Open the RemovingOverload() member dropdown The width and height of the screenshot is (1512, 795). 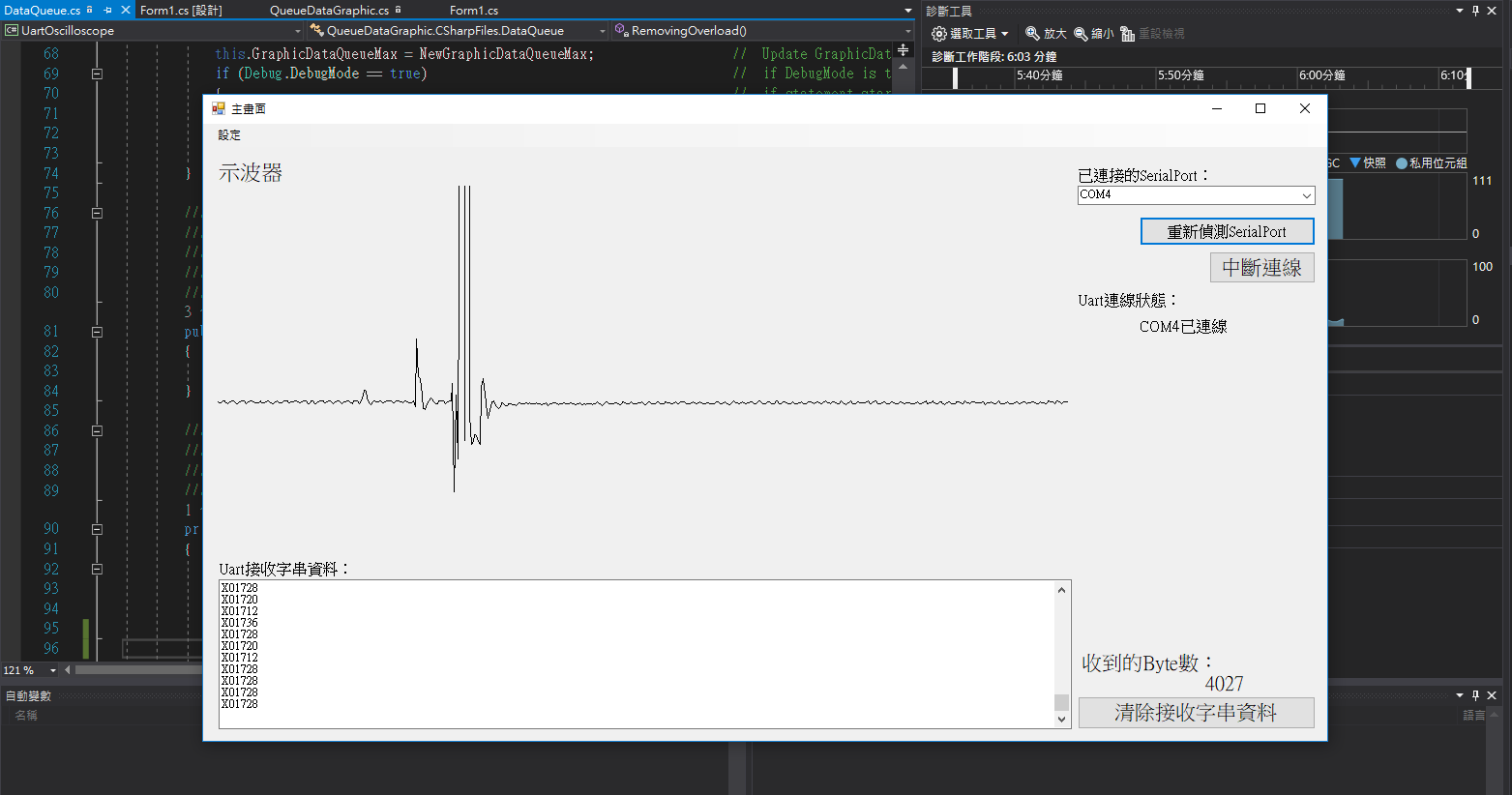[762, 31]
